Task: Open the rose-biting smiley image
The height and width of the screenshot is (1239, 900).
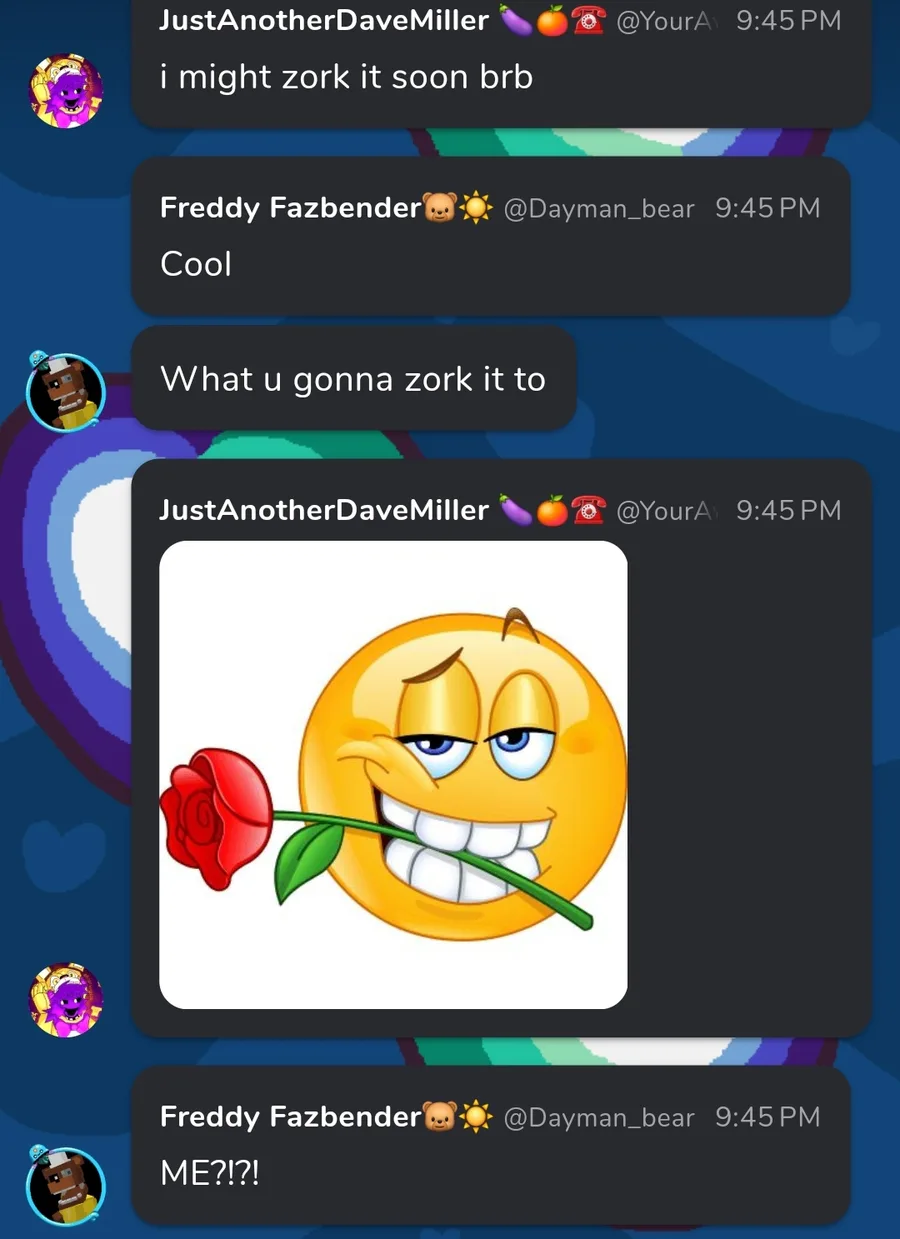Action: pos(393,775)
